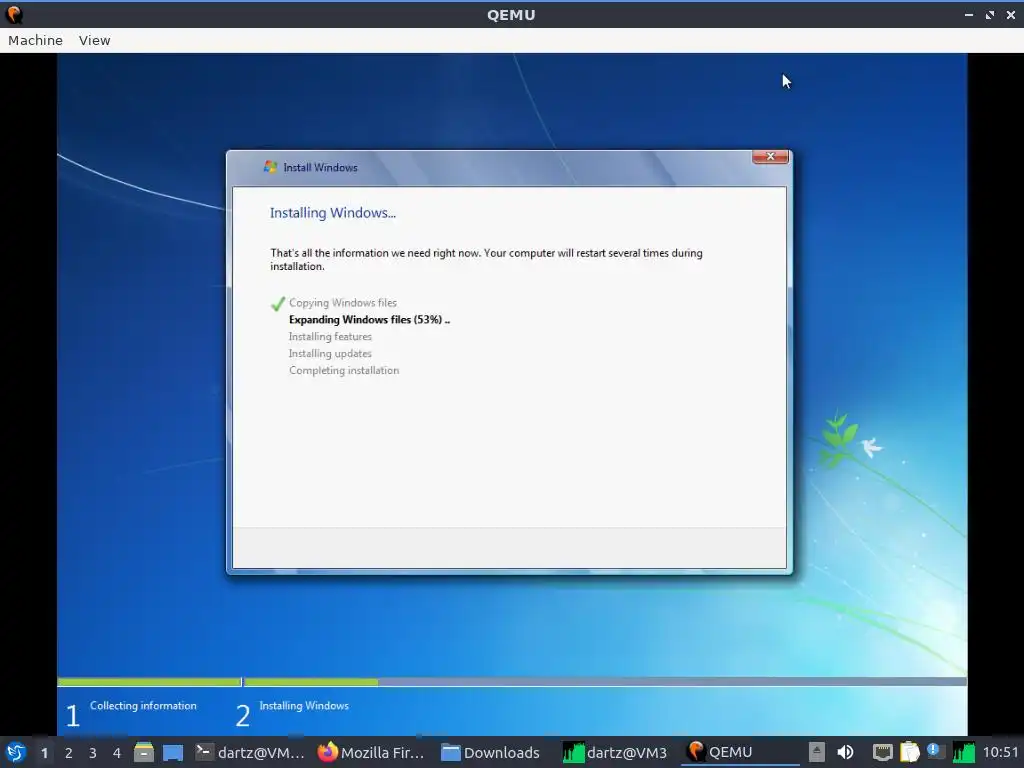Screen dimensions: 1024x768
Task: Click the 'Installing features' step text
Action: tap(330, 337)
